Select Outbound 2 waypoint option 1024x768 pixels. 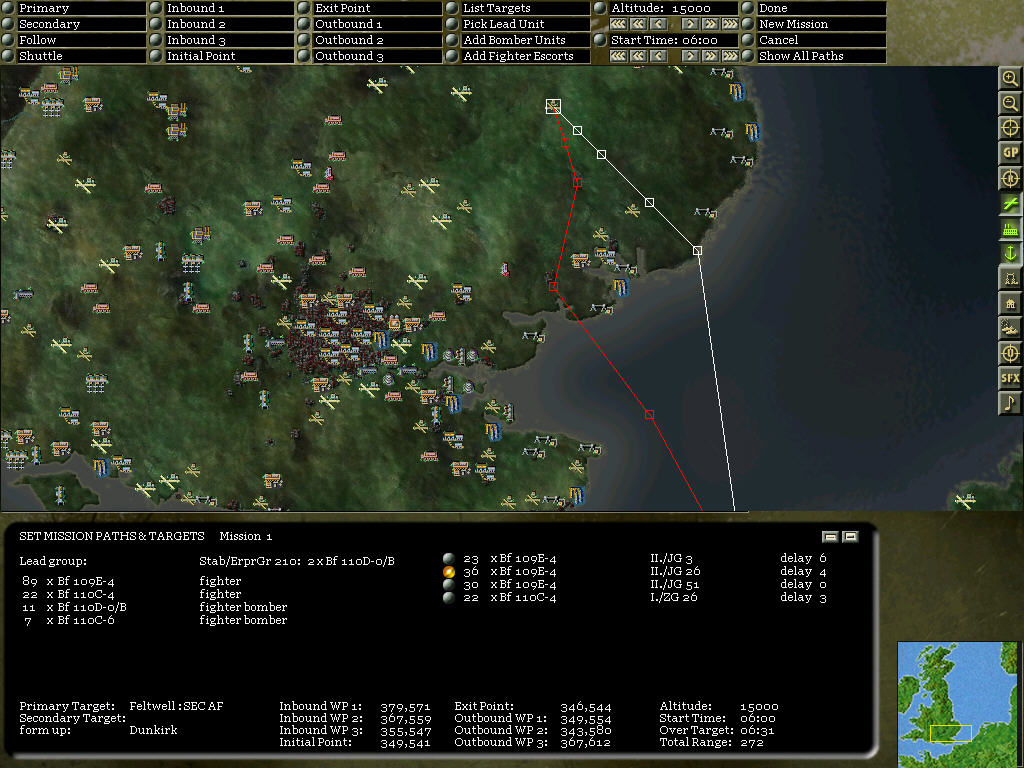(370, 40)
